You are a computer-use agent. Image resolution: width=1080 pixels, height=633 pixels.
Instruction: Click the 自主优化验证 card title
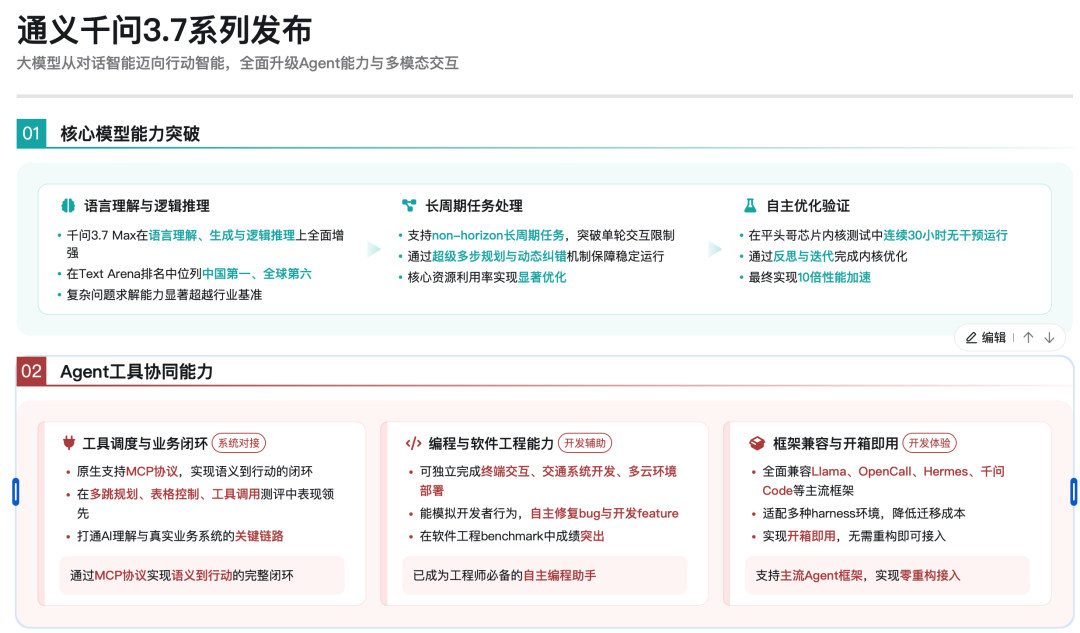(x=808, y=206)
